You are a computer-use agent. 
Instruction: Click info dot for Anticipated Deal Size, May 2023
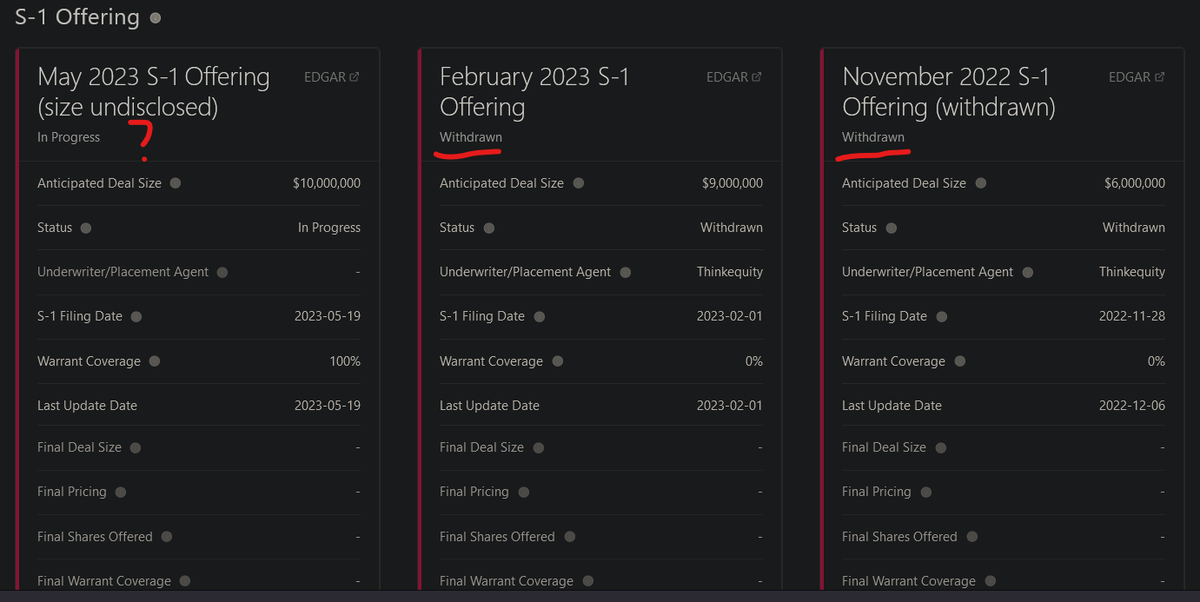[x=175, y=183]
